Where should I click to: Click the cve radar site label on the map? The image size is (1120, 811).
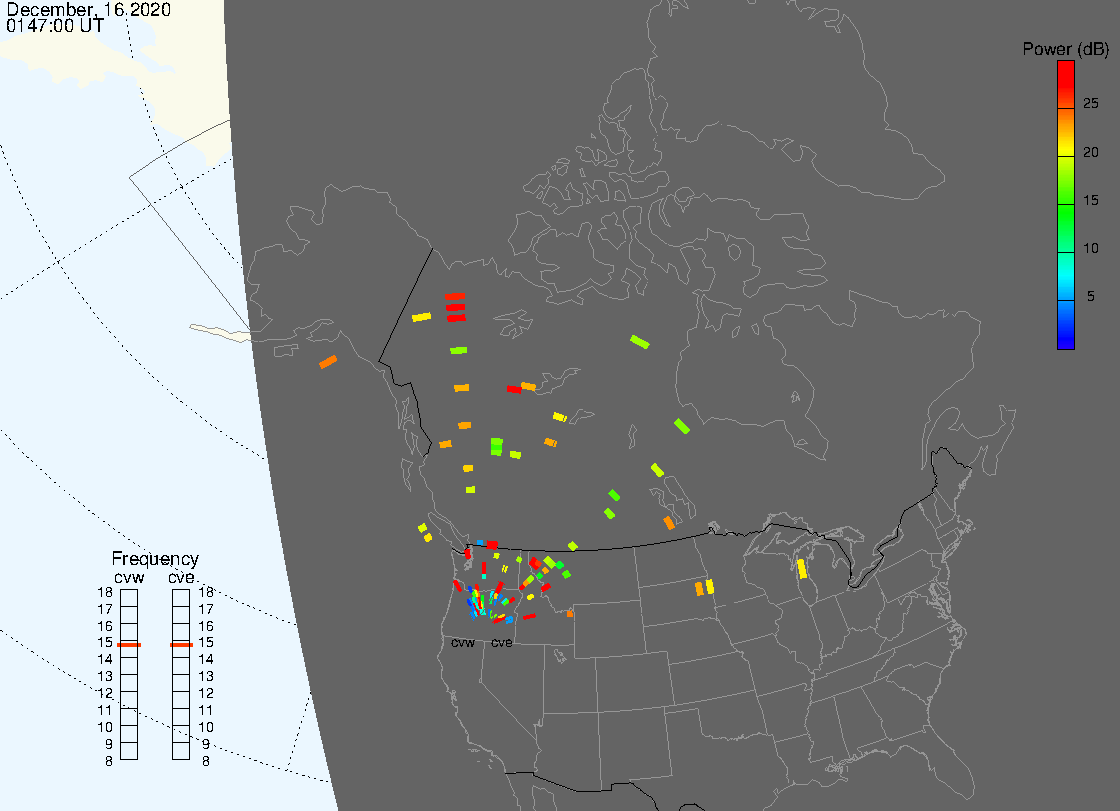click(x=501, y=643)
